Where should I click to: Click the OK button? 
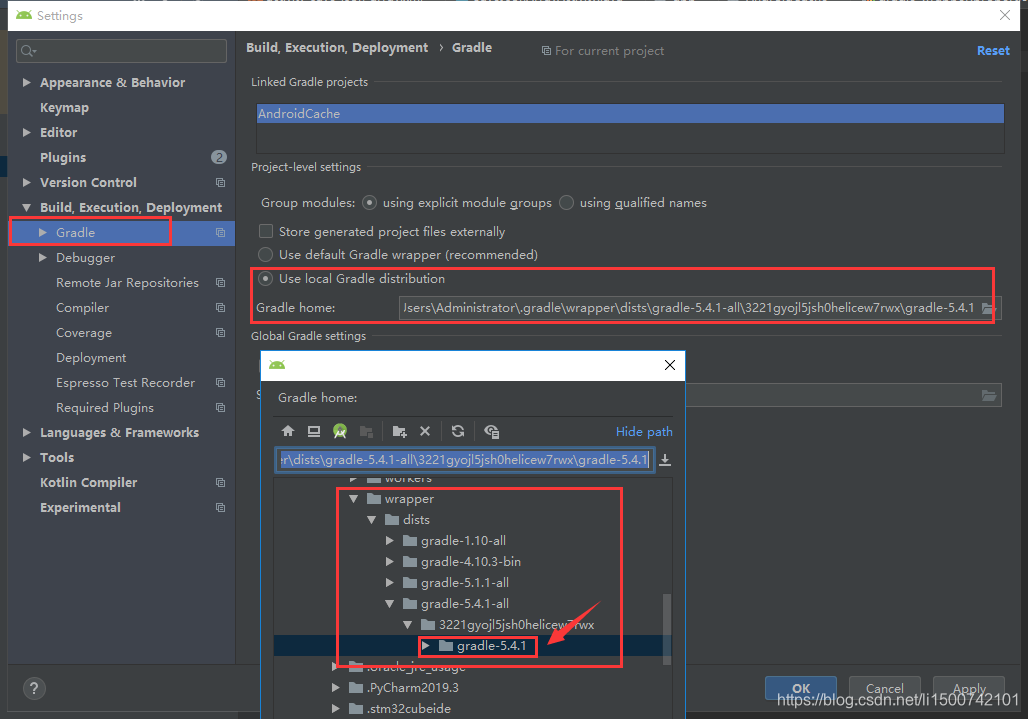(801, 688)
